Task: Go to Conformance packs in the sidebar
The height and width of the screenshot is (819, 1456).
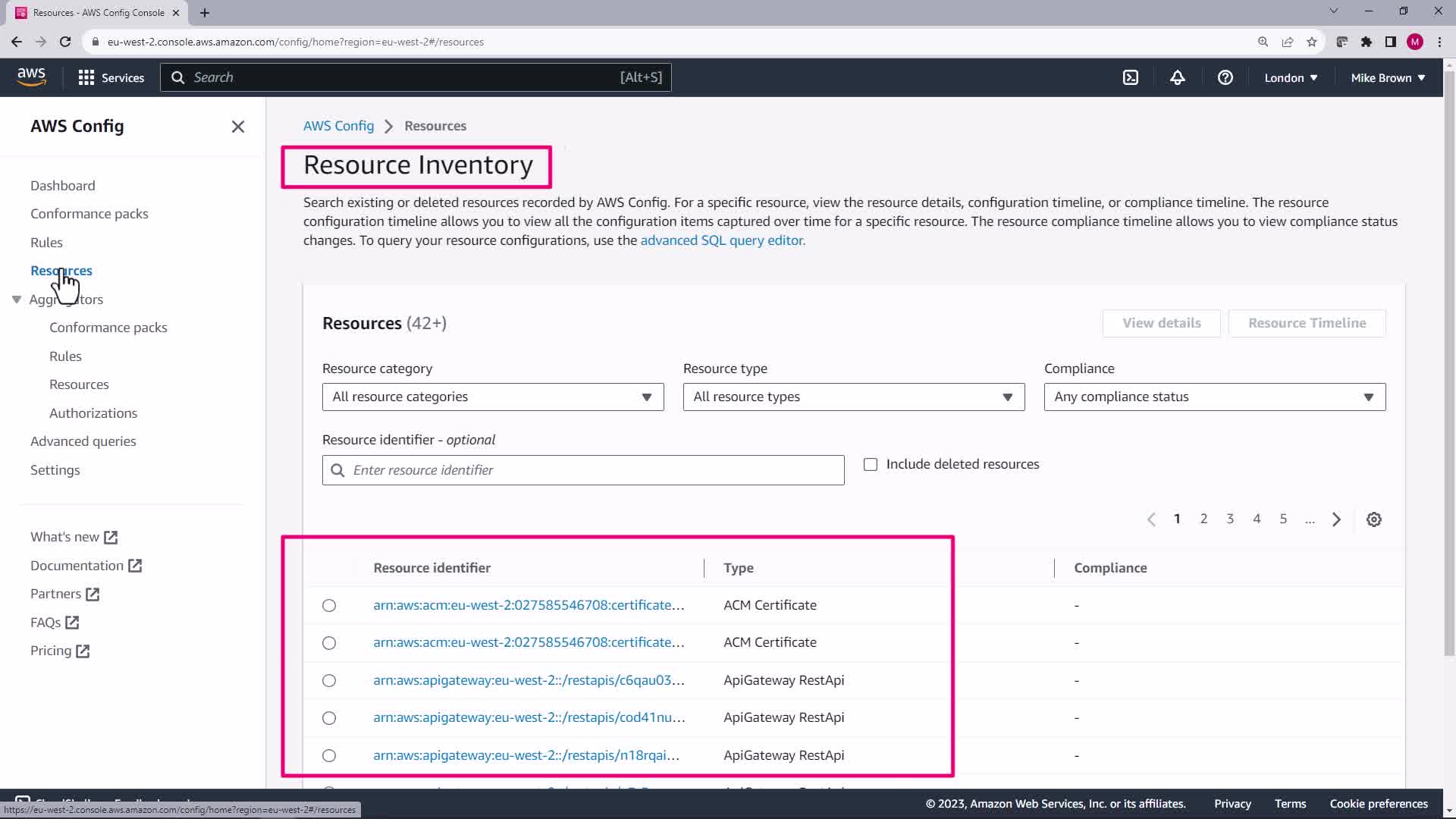Action: tap(89, 214)
